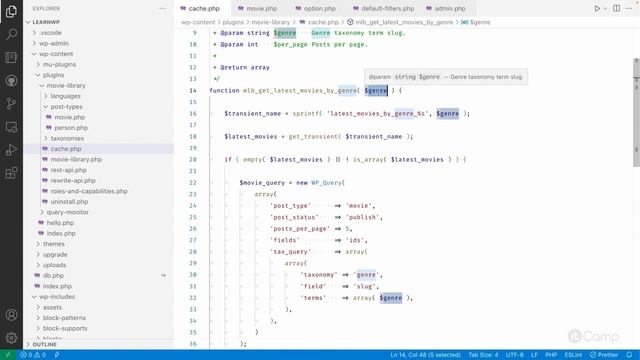Click the Run file play button
Image resolution: width=640 pixels, height=360 pixels.
point(597,8)
